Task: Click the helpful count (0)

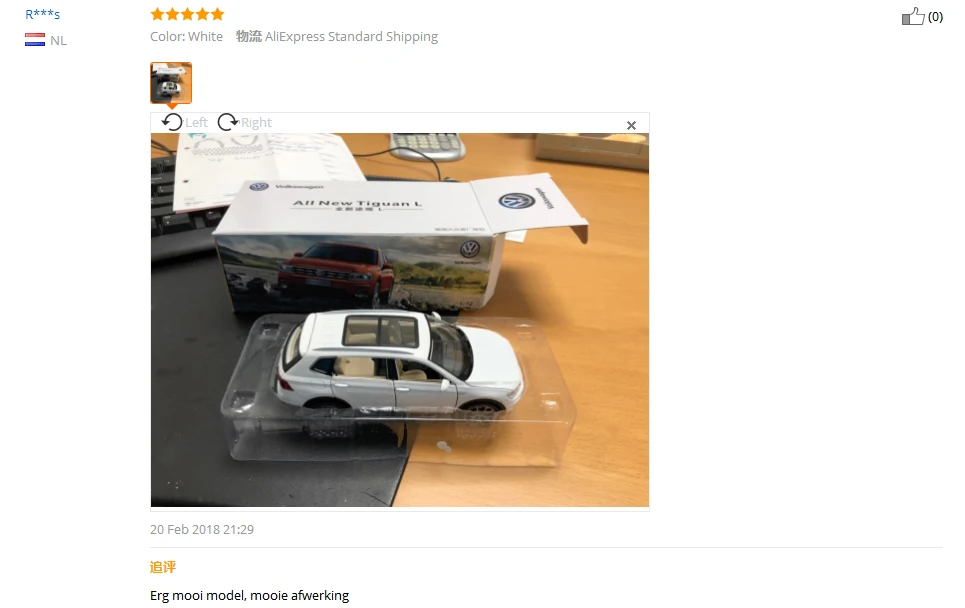Action: pos(935,17)
